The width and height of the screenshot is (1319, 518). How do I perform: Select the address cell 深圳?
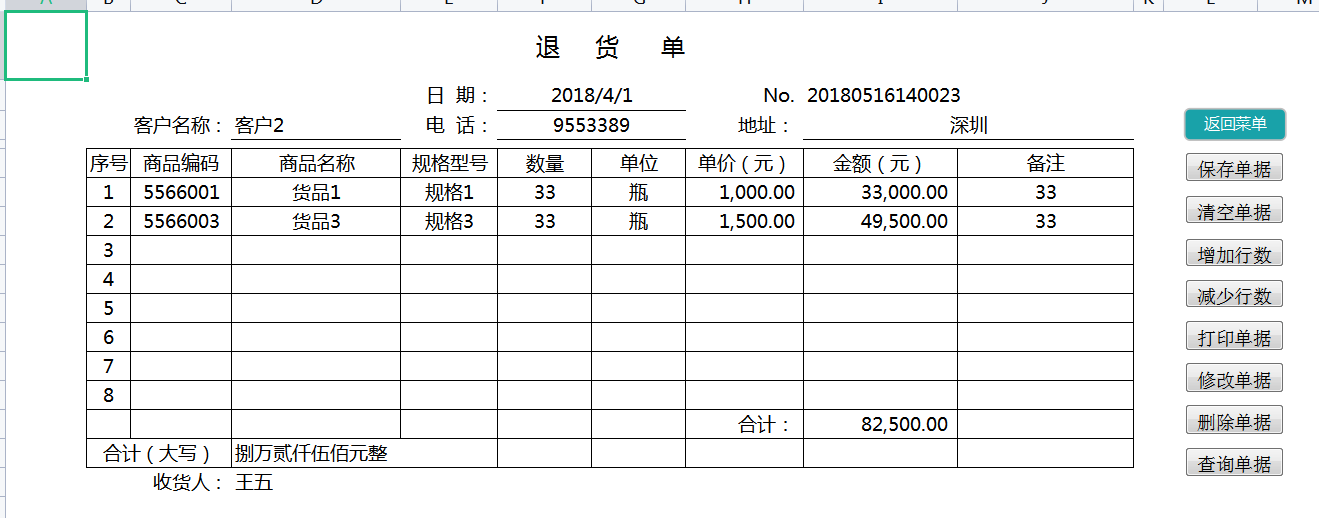968,125
